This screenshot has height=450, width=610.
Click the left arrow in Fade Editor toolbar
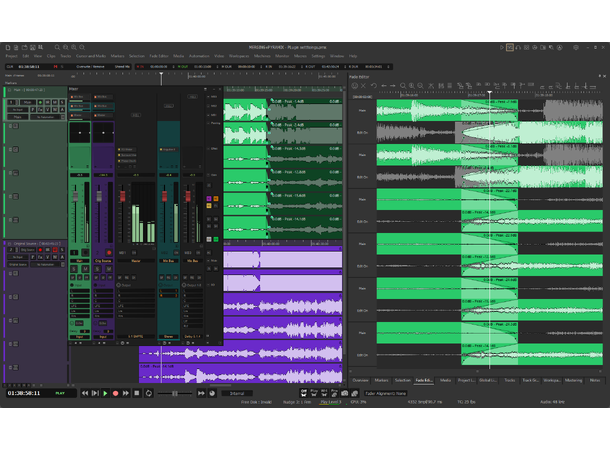(x=384, y=86)
